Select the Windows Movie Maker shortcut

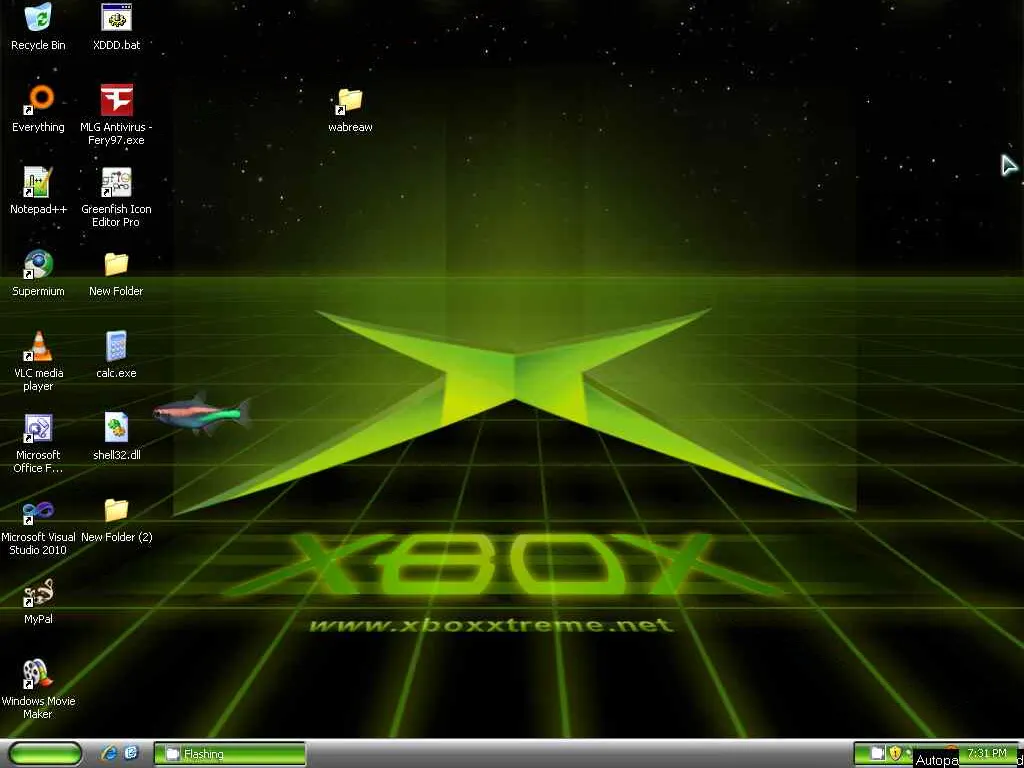click(38, 674)
